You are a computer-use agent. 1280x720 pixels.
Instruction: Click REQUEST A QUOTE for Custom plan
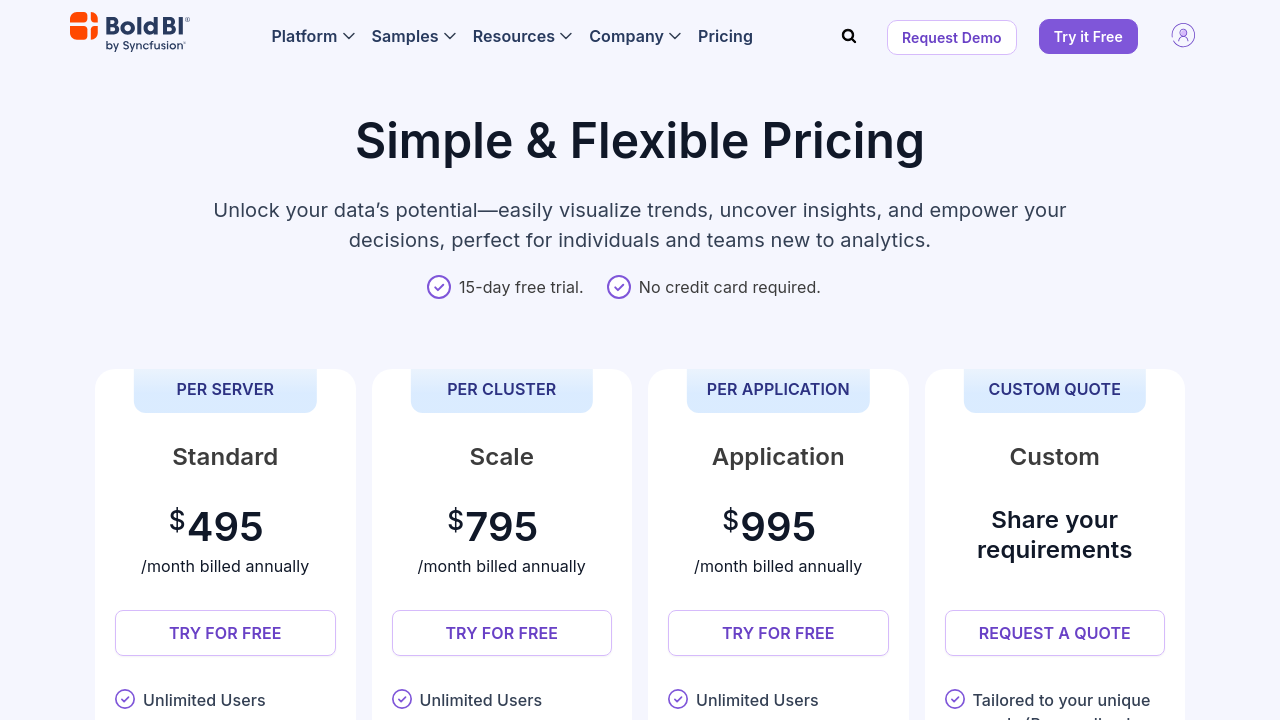[x=1055, y=633]
